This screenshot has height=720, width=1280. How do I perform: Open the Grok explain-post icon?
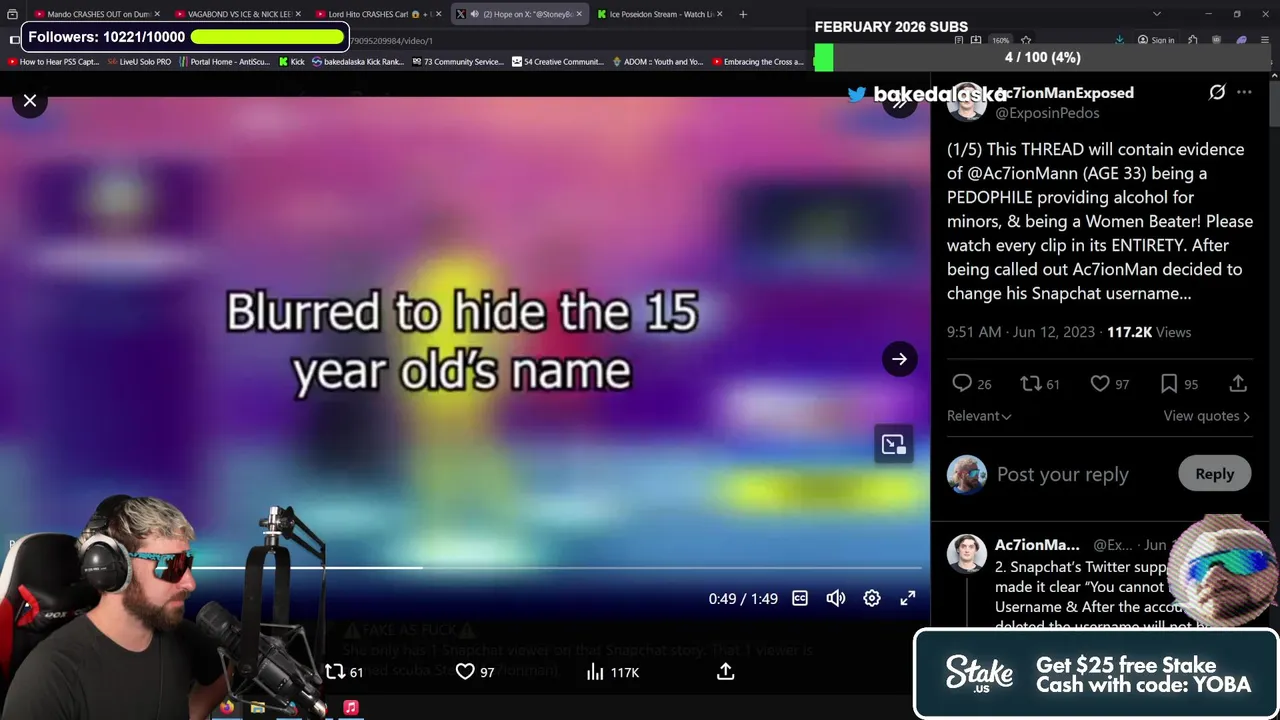point(1217,92)
